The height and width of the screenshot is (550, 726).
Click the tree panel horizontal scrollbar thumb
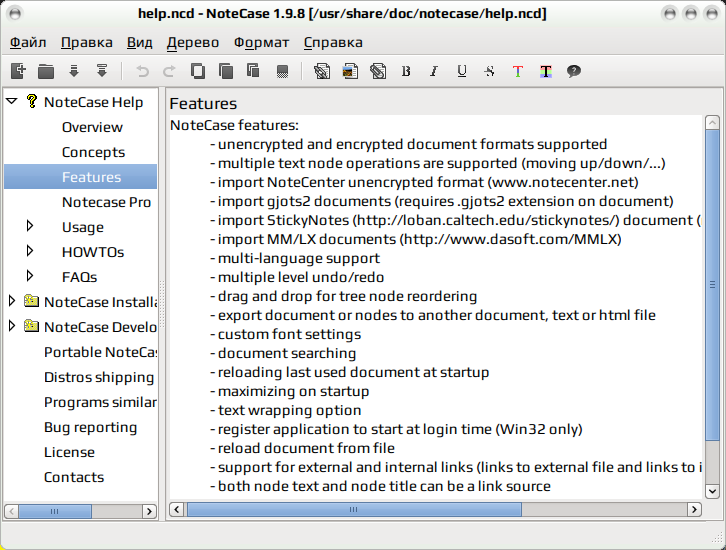pyautogui.click(x=55, y=511)
